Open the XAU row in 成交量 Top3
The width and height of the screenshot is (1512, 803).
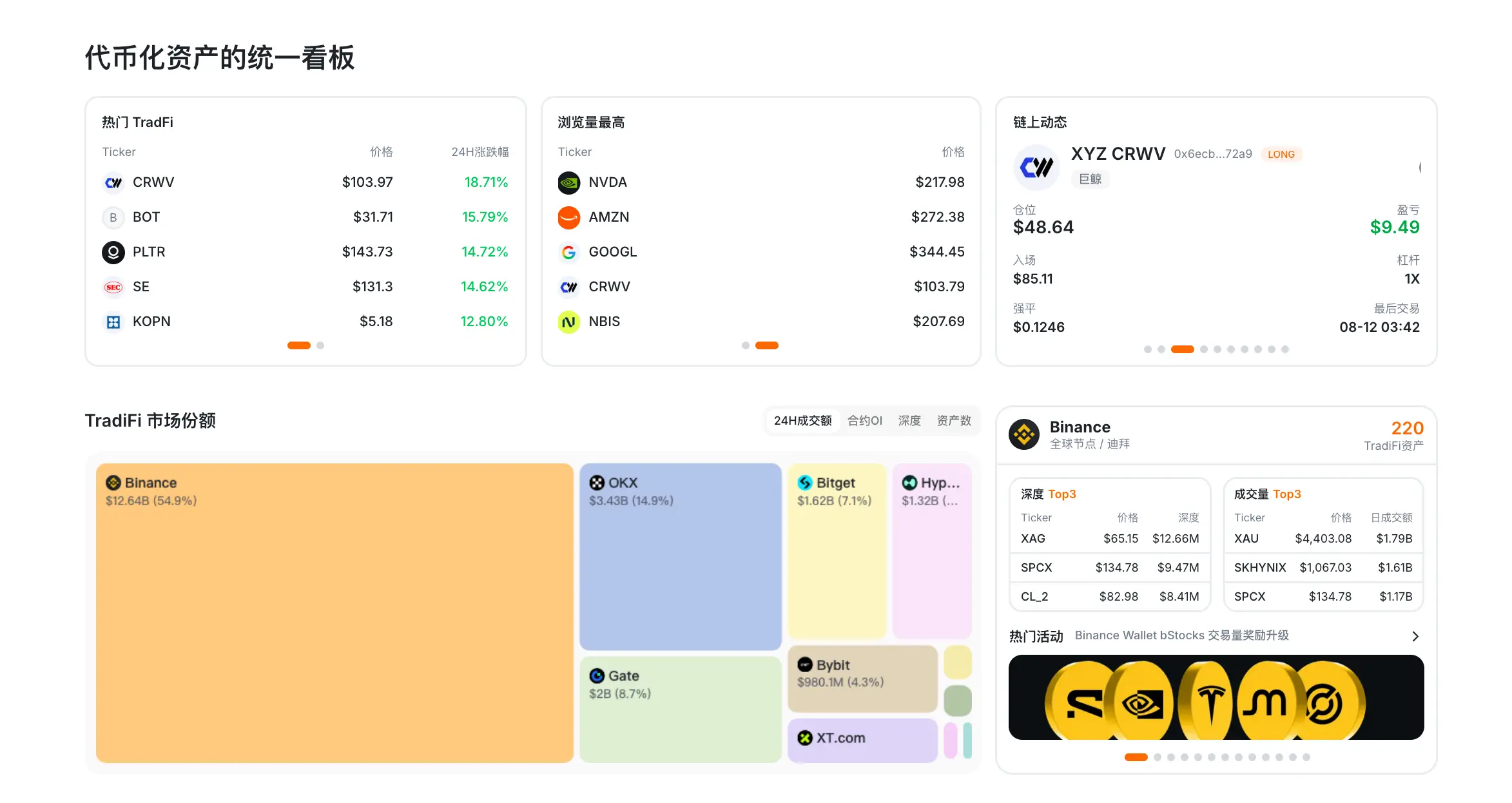coord(1323,539)
